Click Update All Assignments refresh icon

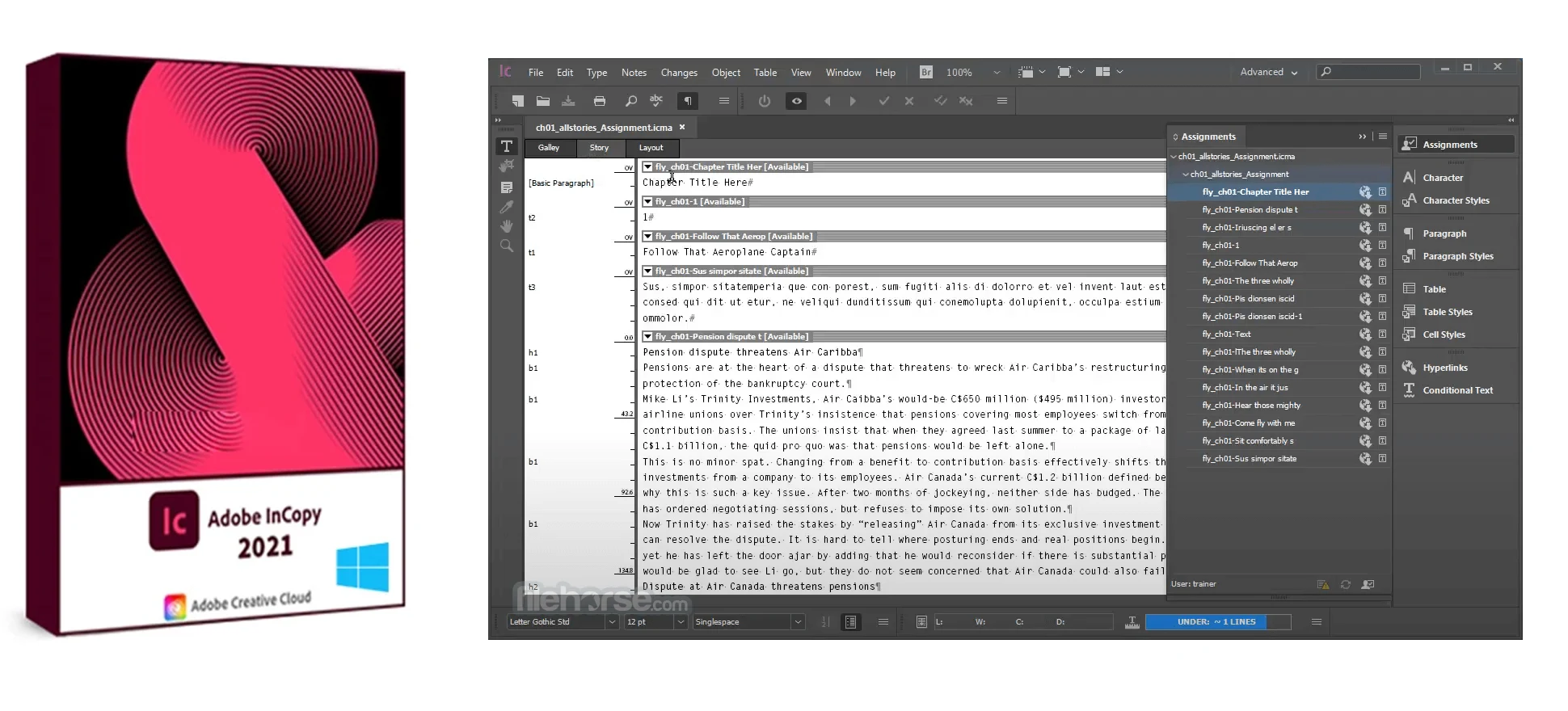pyautogui.click(x=1346, y=584)
